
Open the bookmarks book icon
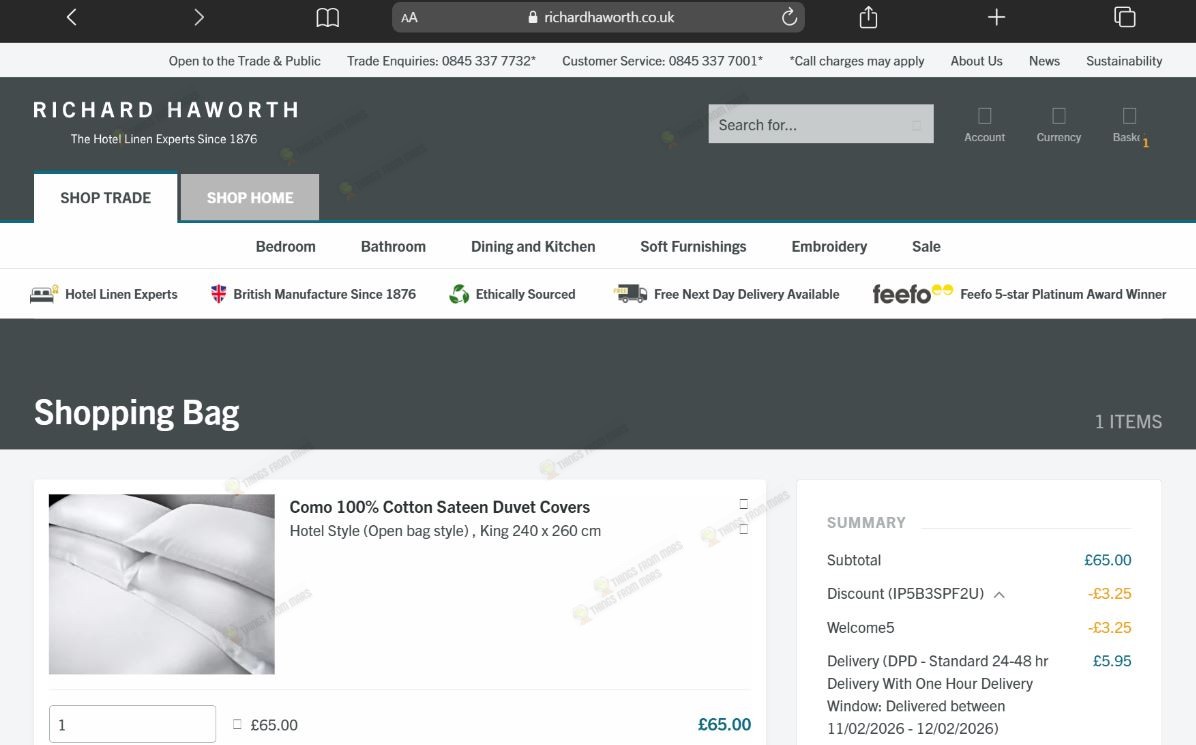[327, 17]
